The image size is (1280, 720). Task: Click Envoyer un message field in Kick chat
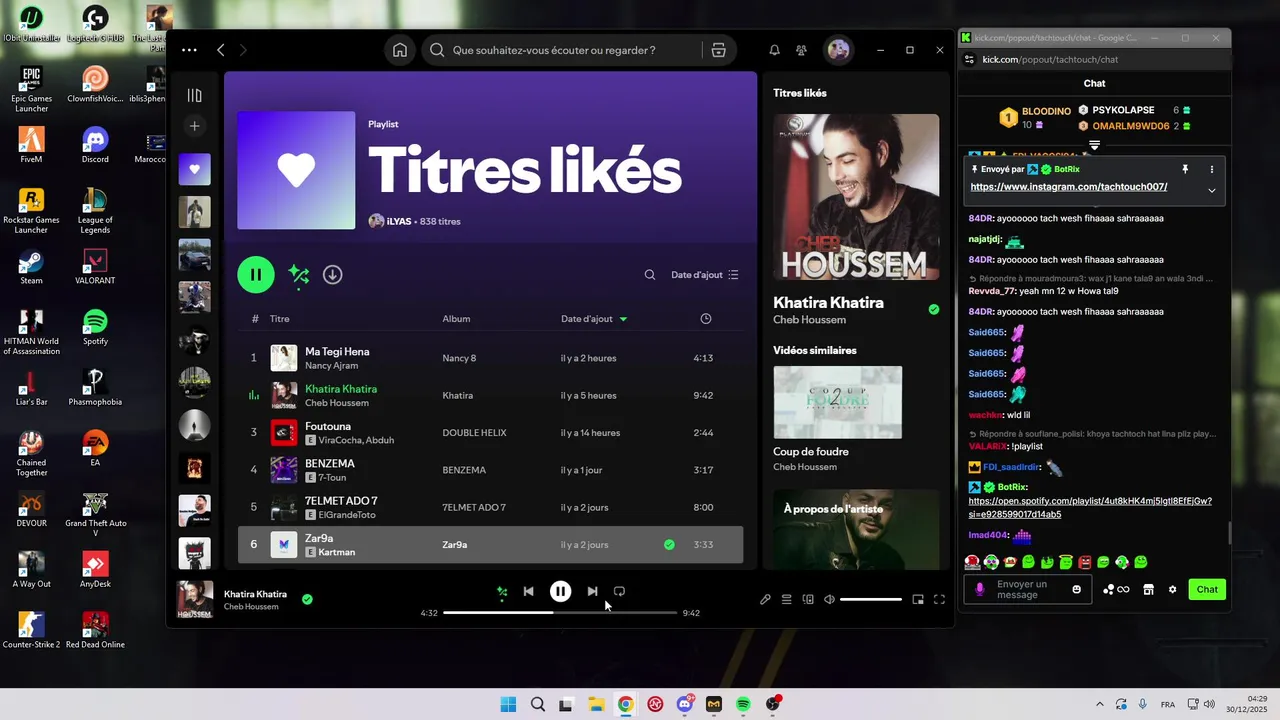(x=1027, y=590)
